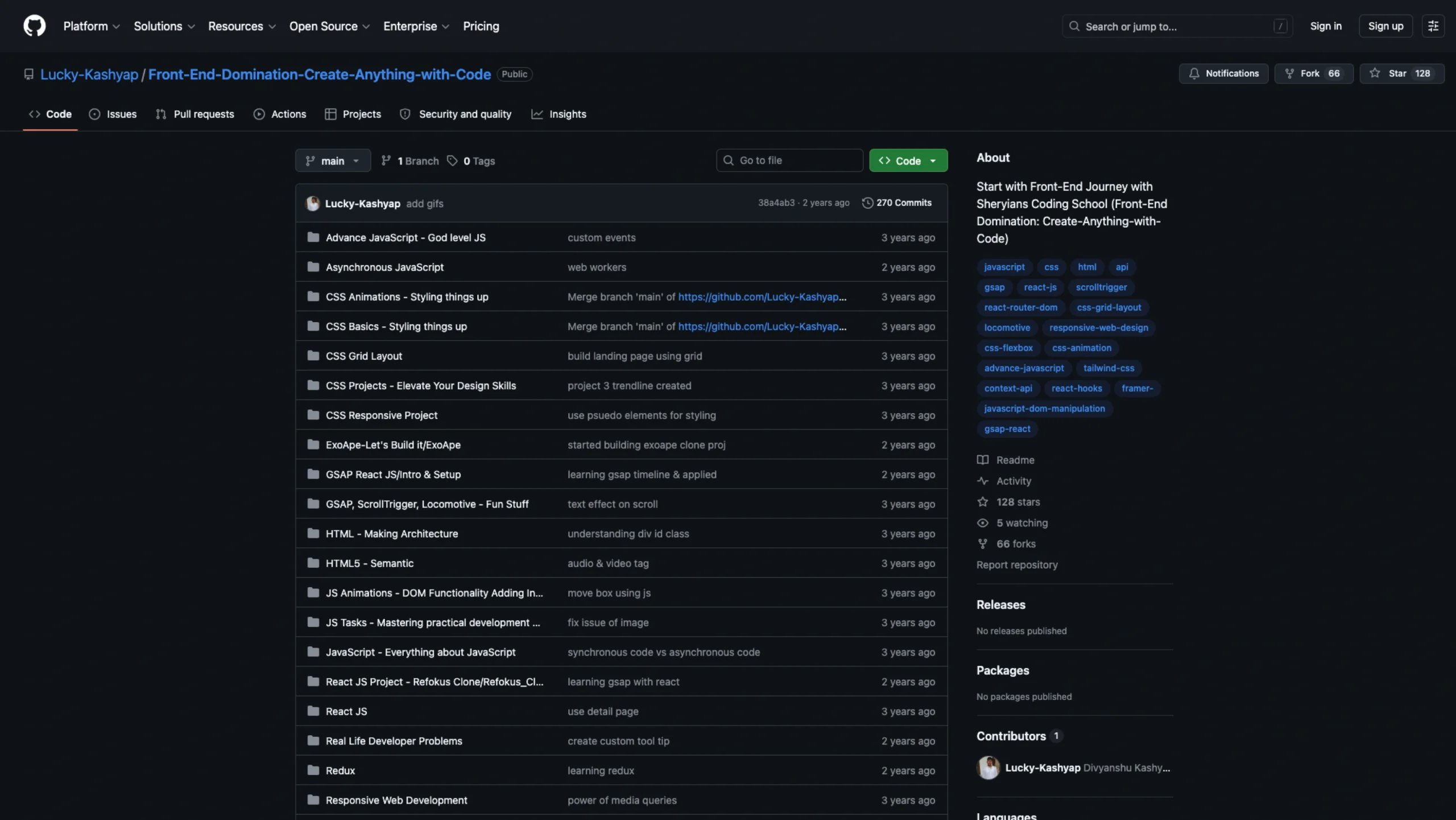Focus the Go to file input
Screen dimensions: 1456x820
(789, 160)
